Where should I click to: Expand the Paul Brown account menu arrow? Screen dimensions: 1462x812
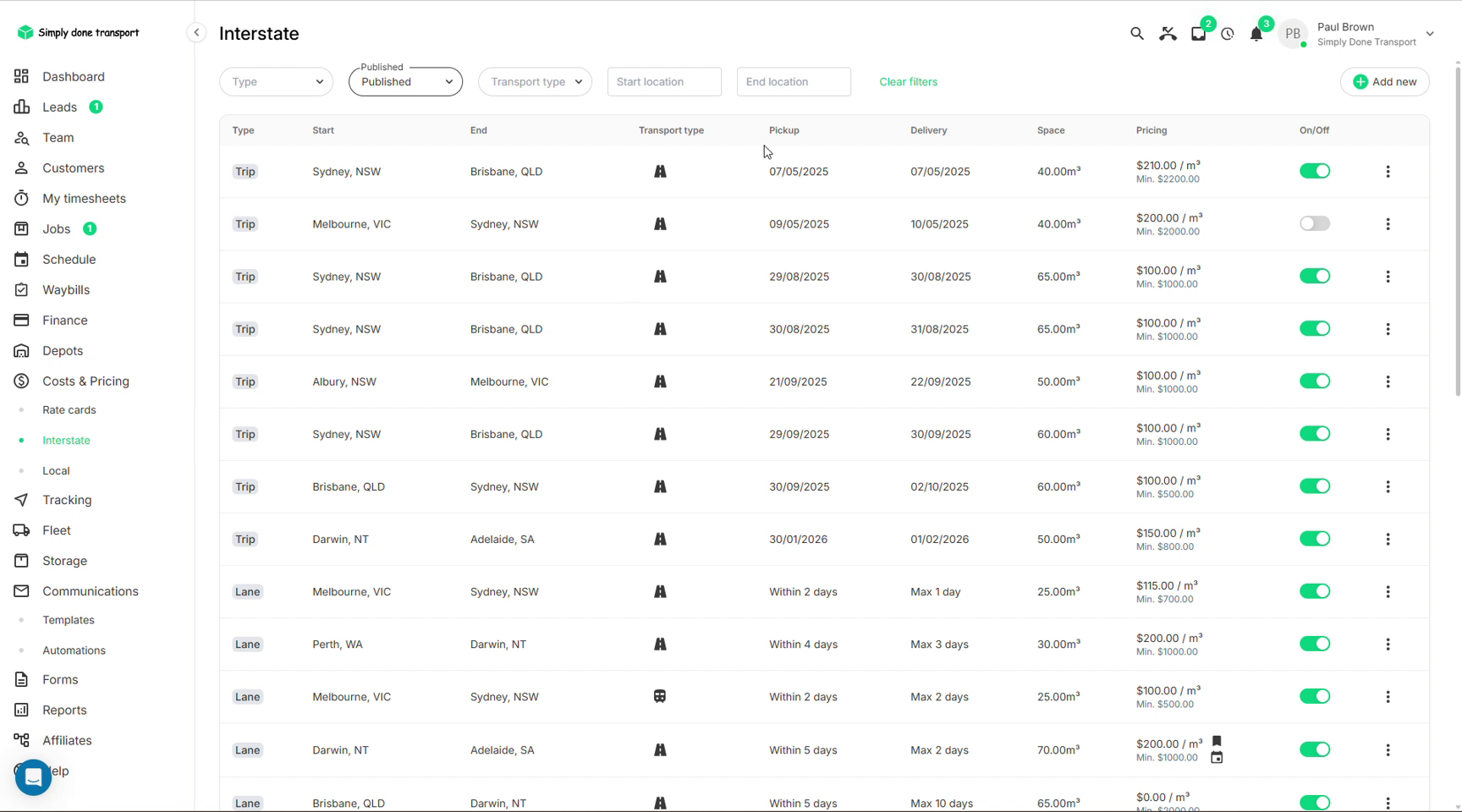pos(1430,35)
